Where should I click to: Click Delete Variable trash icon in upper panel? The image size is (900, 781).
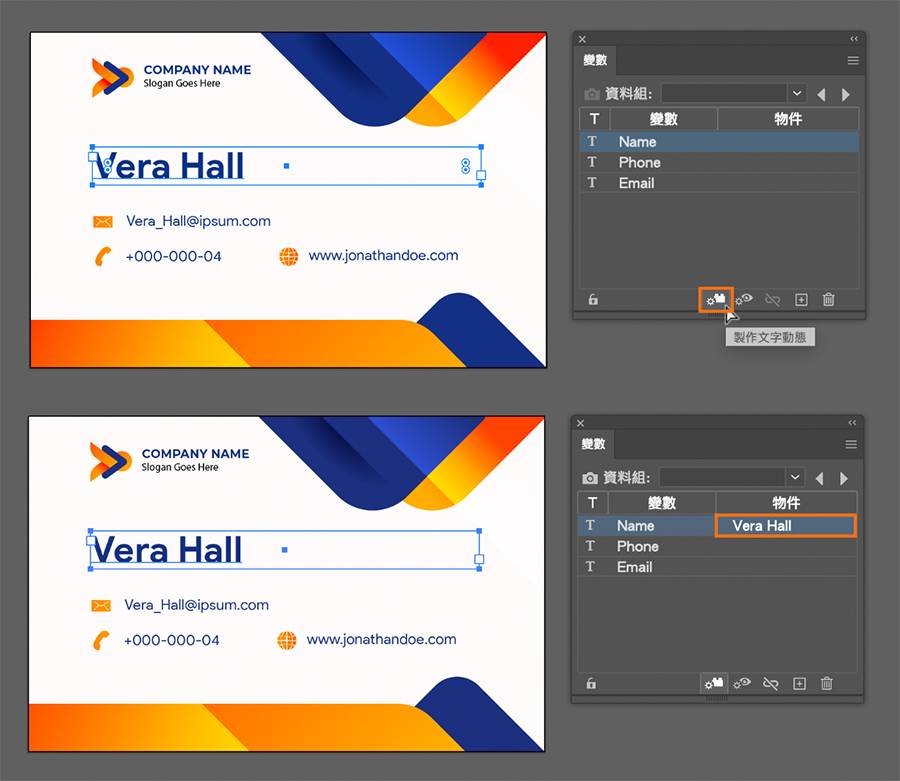point(828,299)
